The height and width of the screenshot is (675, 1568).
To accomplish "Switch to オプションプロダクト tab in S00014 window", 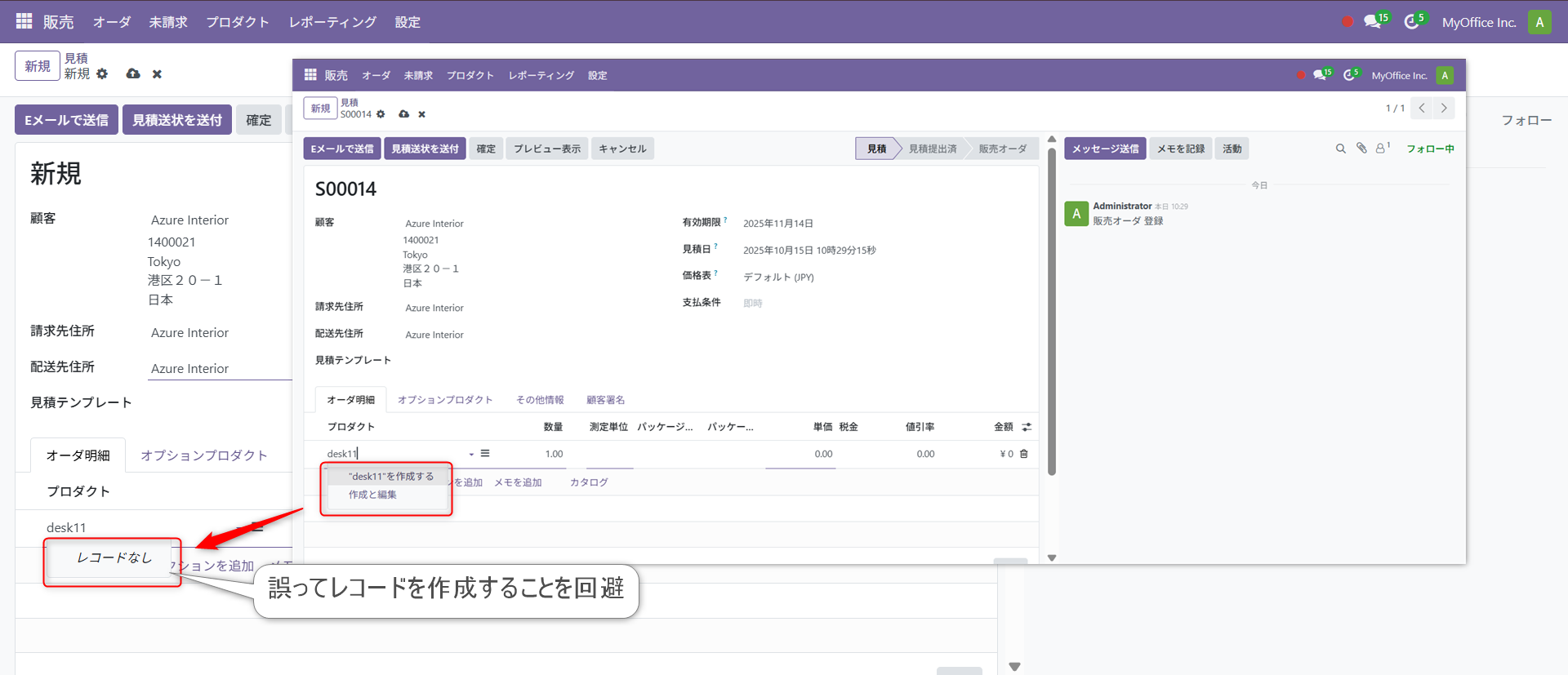I will [x=445, y=400].
